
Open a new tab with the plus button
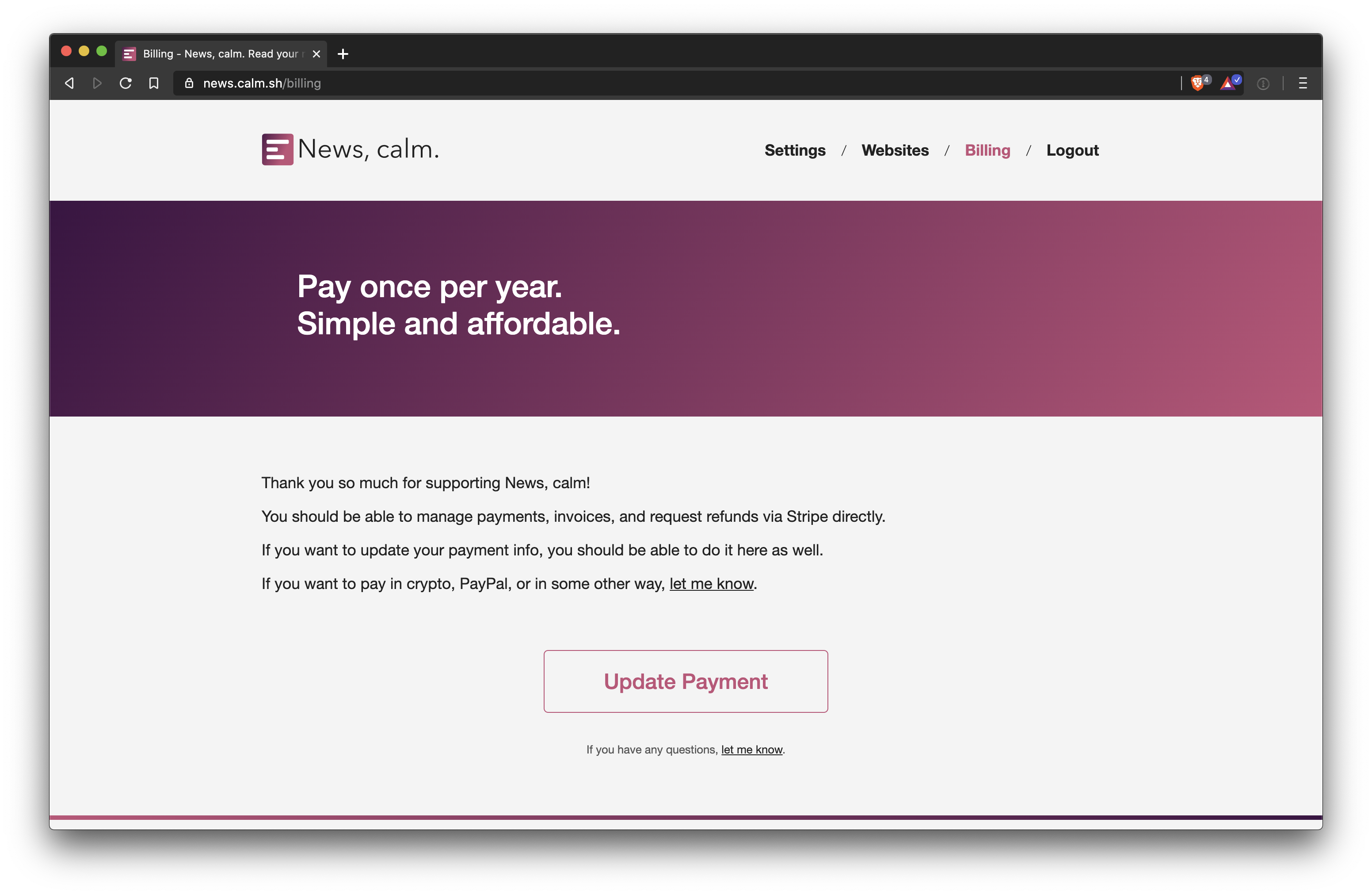click(343, 54)
